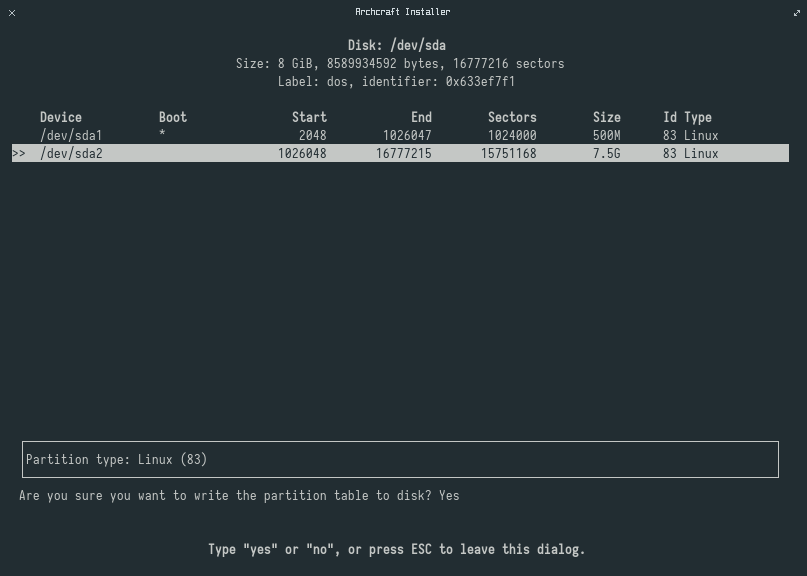Click the boot flag asterisk for sda1

(162, 134)
